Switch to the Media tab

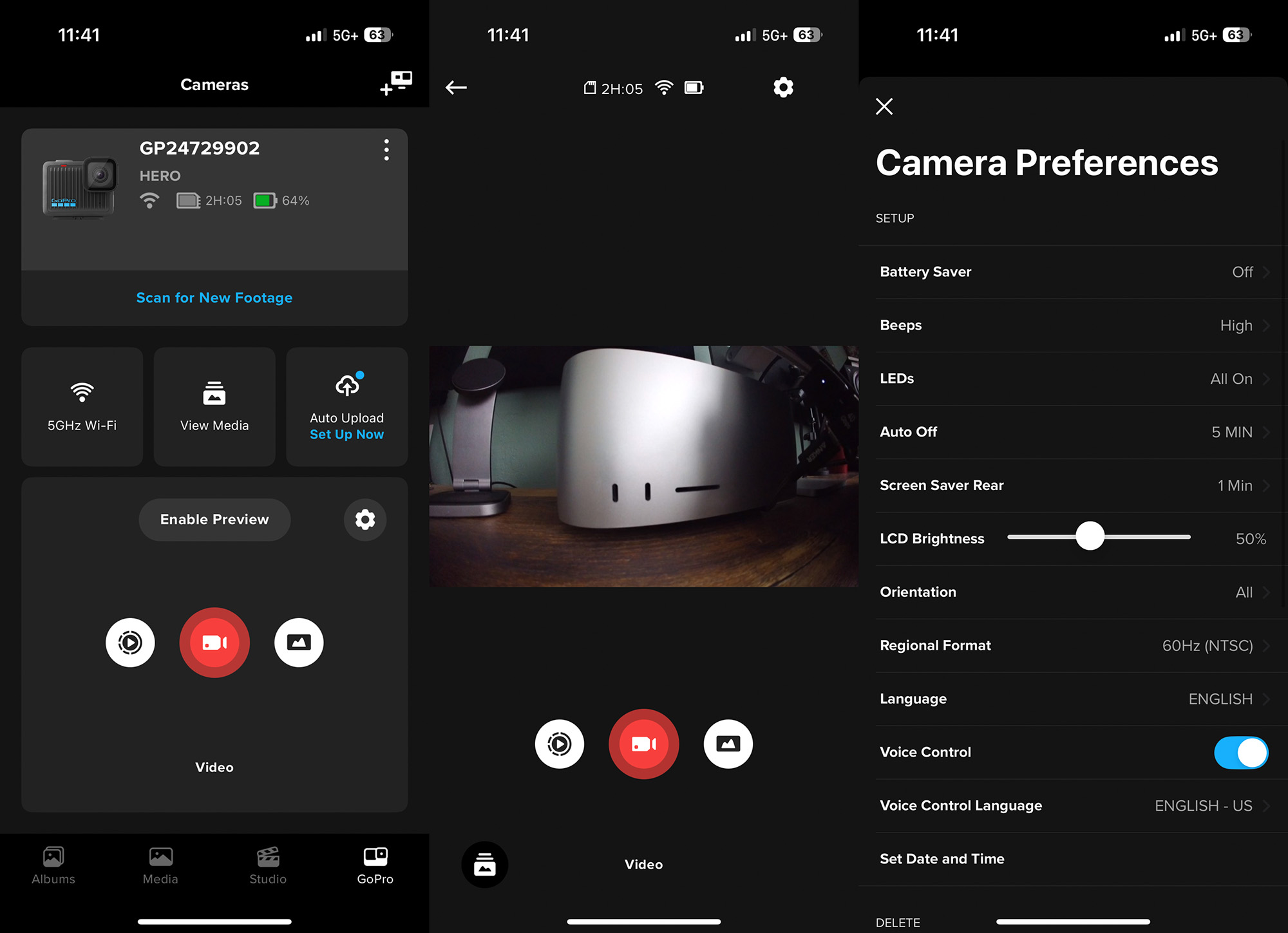tap(160, 866)
